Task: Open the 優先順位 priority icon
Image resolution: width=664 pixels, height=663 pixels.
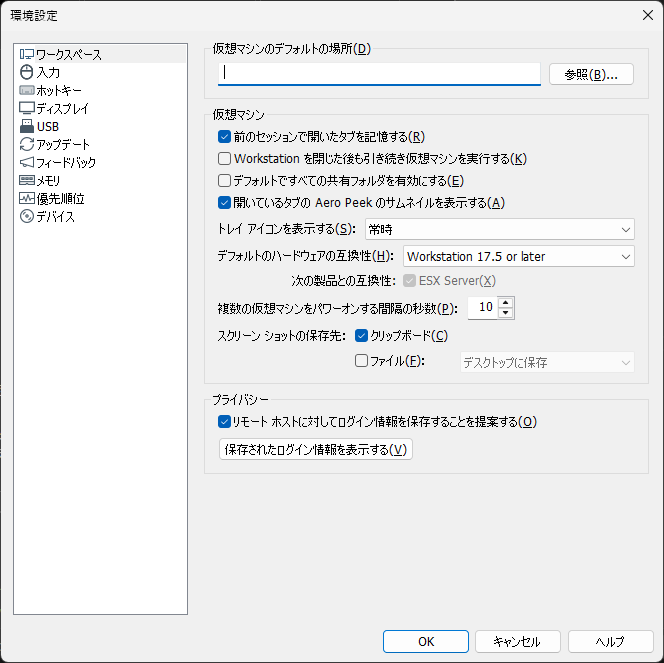Action: tap(27, 198)
